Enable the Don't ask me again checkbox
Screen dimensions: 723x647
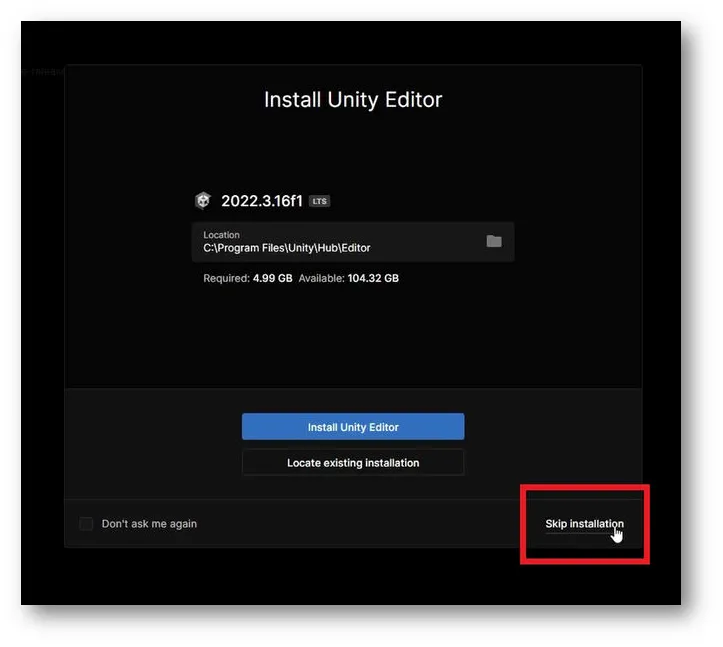pyautogui.click(x=86, y=524)
